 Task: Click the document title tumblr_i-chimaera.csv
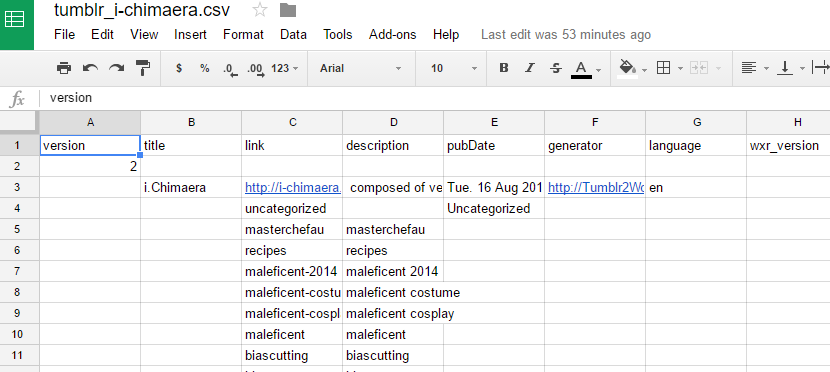pos(142,10)
